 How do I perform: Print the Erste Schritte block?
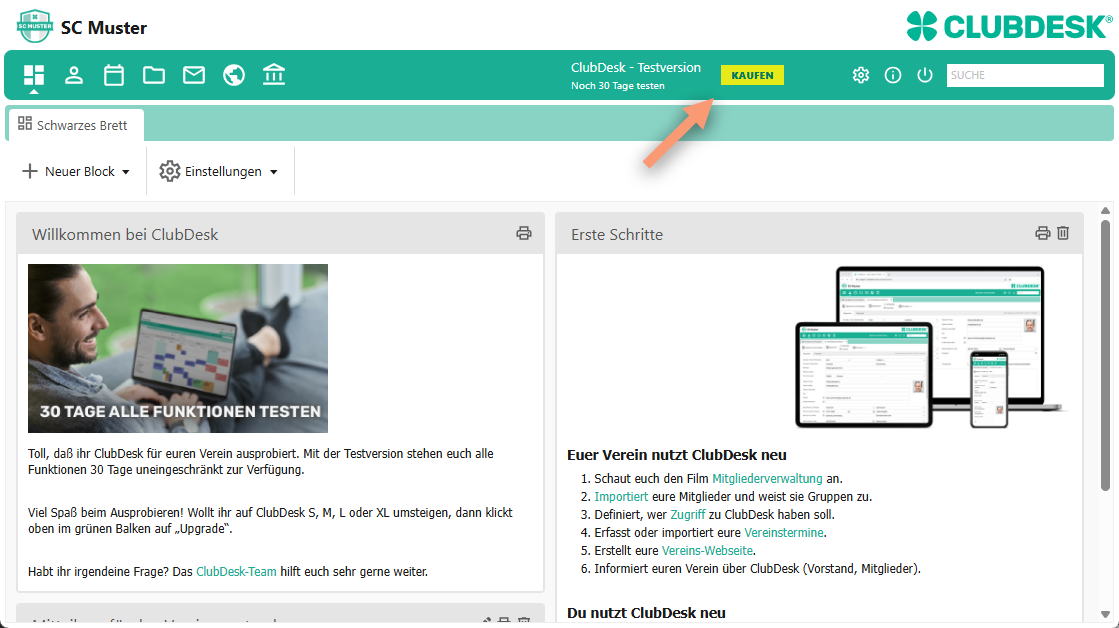pos(1043,233)
